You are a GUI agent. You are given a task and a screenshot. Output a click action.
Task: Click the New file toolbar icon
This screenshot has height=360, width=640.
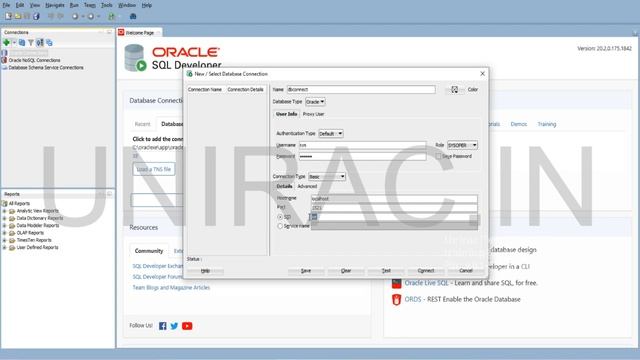coord(8,16)
